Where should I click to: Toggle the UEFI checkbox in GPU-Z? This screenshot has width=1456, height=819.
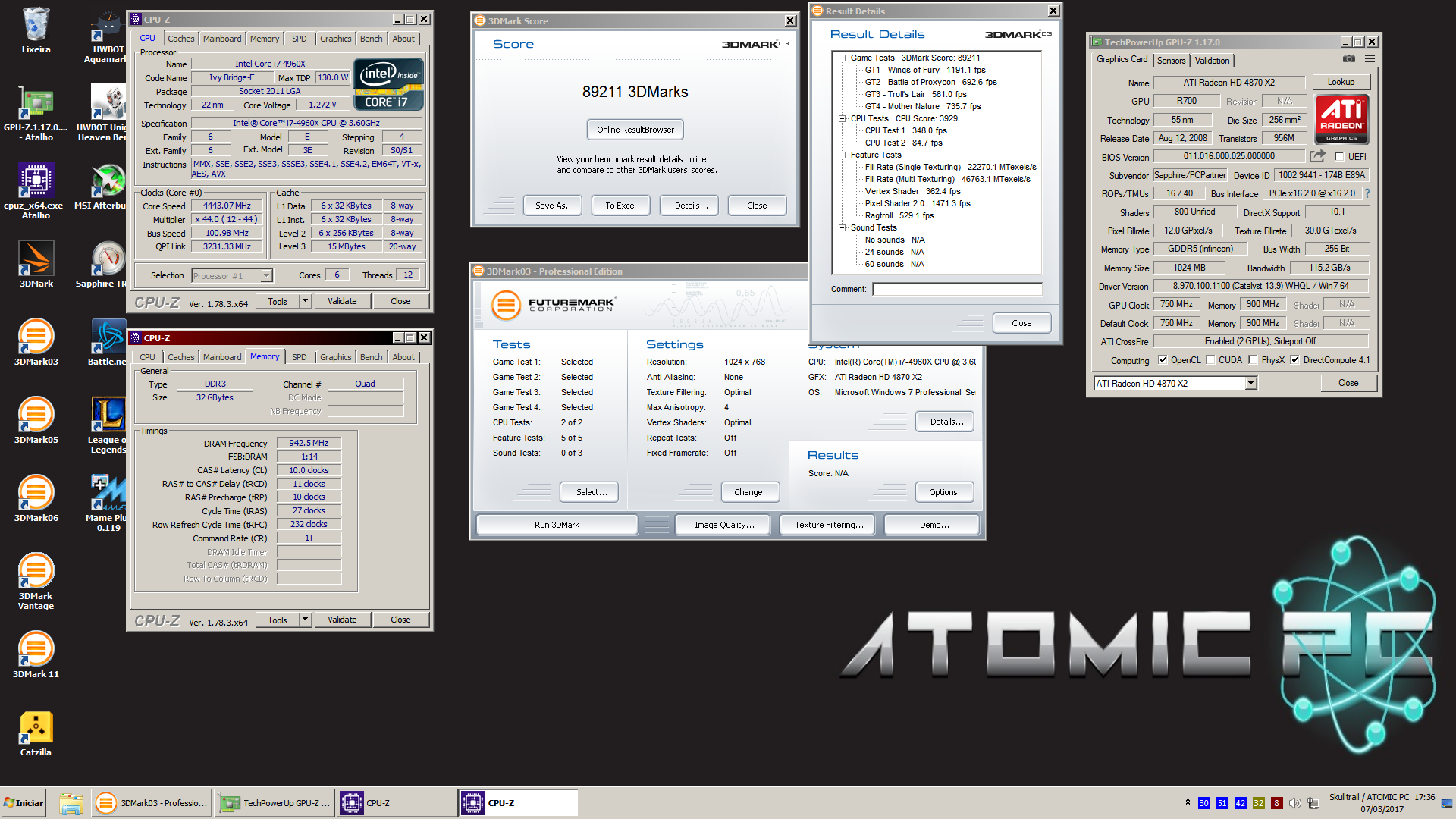coord(1339,157)
